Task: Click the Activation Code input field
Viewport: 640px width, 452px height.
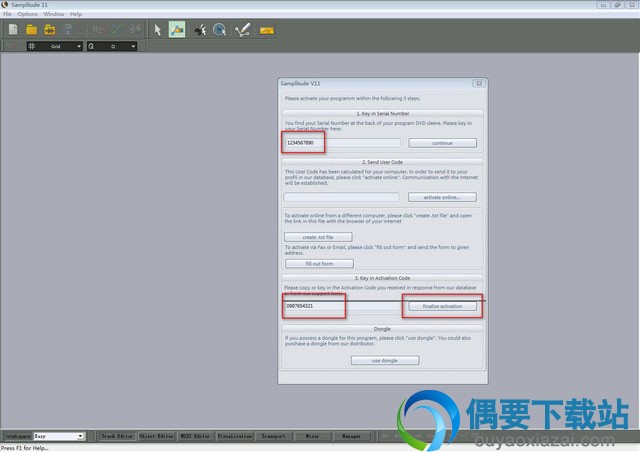Action: 342,306
